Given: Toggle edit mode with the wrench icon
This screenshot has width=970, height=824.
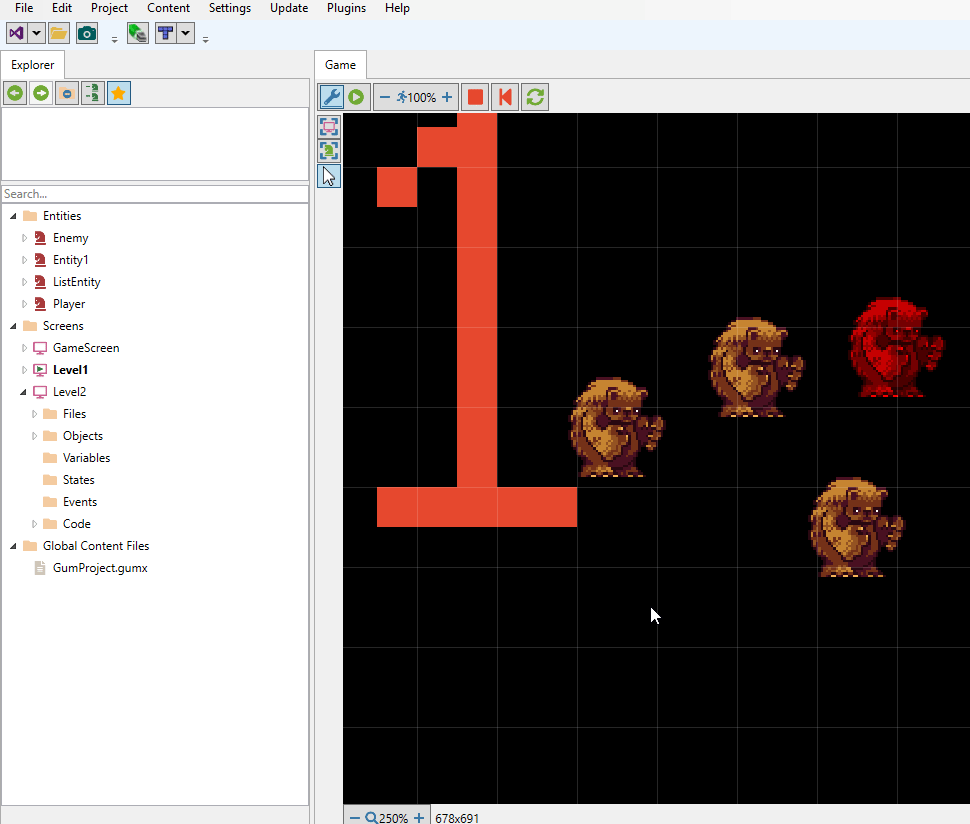Looking at the screenshot, I should click(331, 97).
